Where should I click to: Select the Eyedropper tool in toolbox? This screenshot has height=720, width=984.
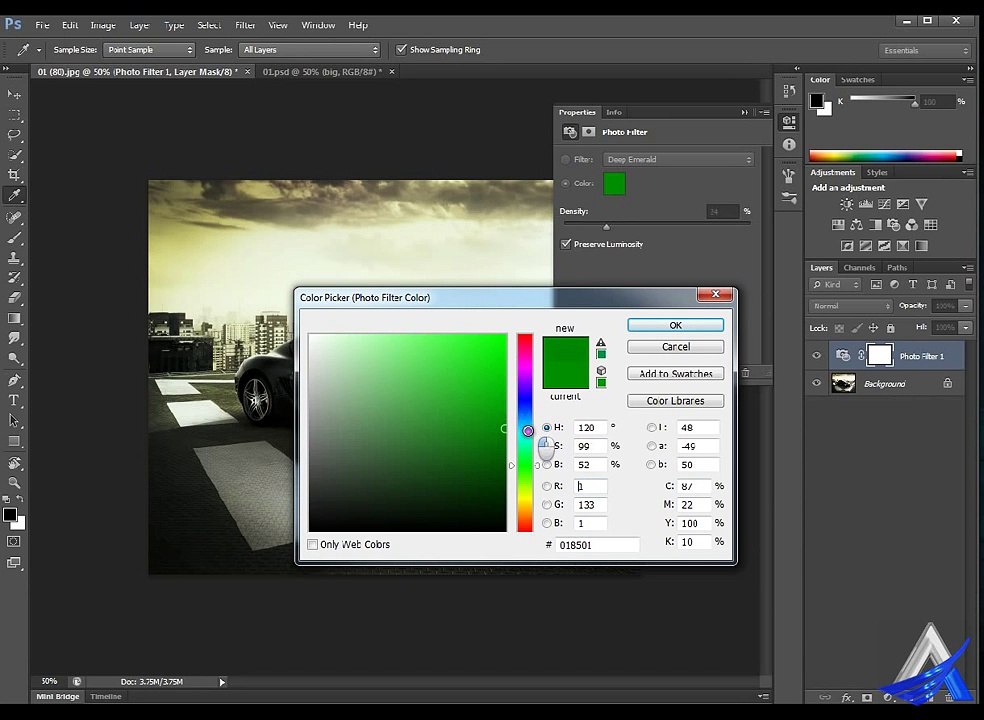[14, 195]
